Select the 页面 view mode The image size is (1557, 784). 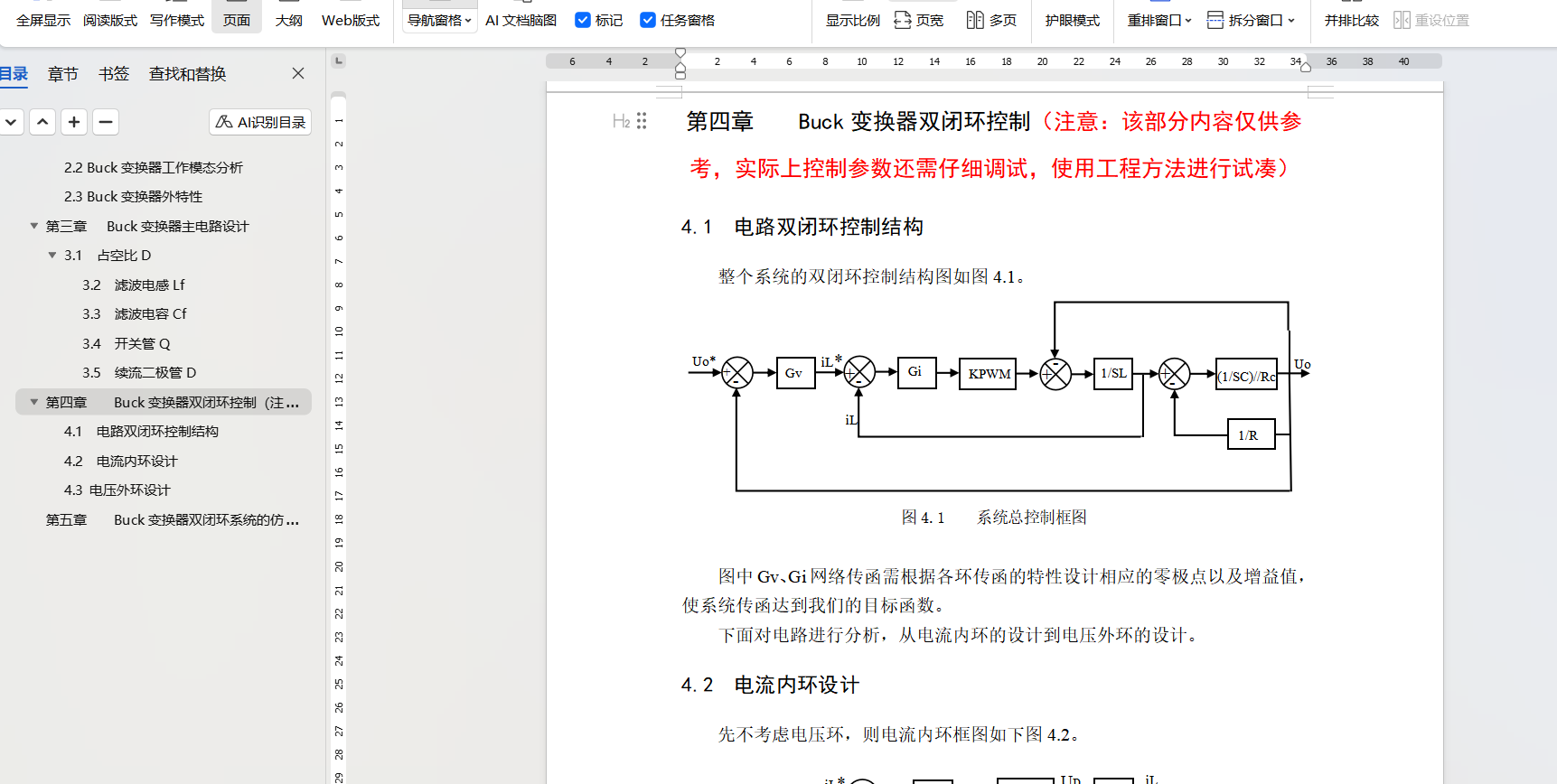point(237,20)
